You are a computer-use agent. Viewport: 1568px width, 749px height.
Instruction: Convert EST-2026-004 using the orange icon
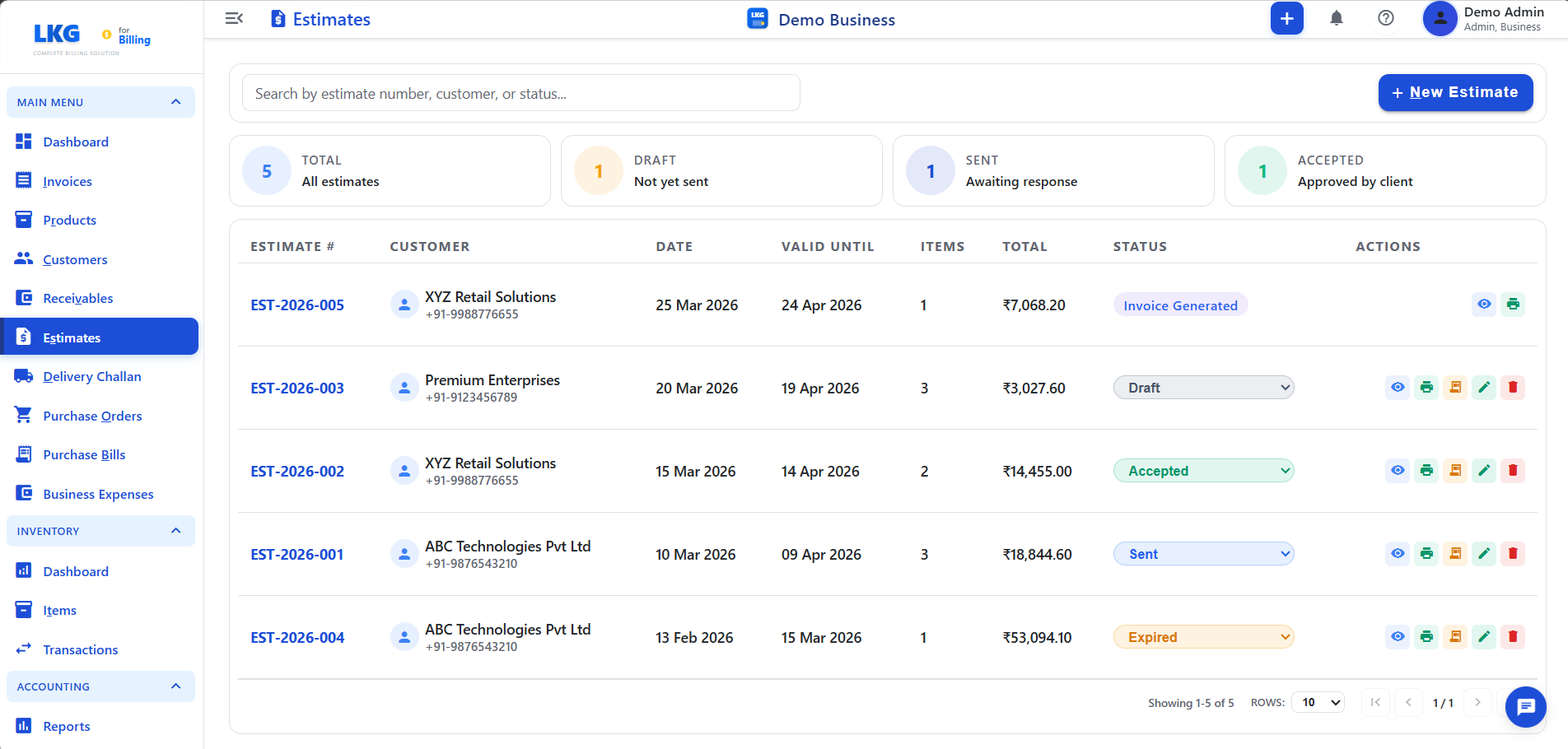[x=1455, y=637]
